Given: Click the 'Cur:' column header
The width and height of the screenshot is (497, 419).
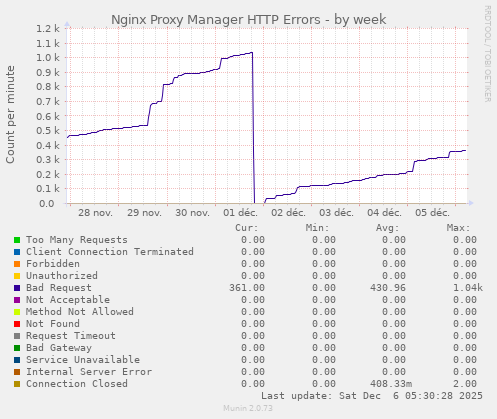Looking at the screenshot, I should 247,228.
